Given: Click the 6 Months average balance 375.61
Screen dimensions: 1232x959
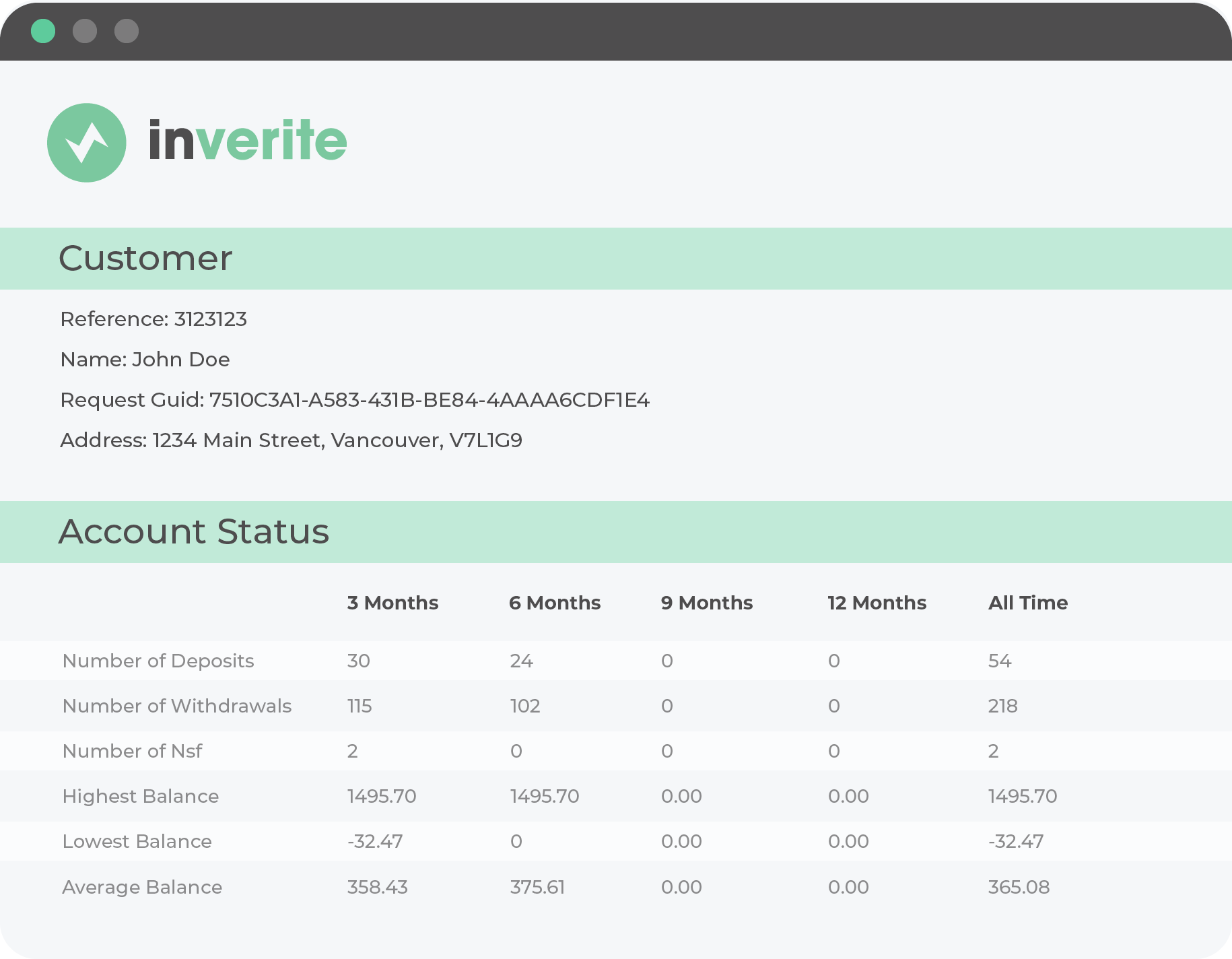Looking at the screenshot, I should [537, 887].
